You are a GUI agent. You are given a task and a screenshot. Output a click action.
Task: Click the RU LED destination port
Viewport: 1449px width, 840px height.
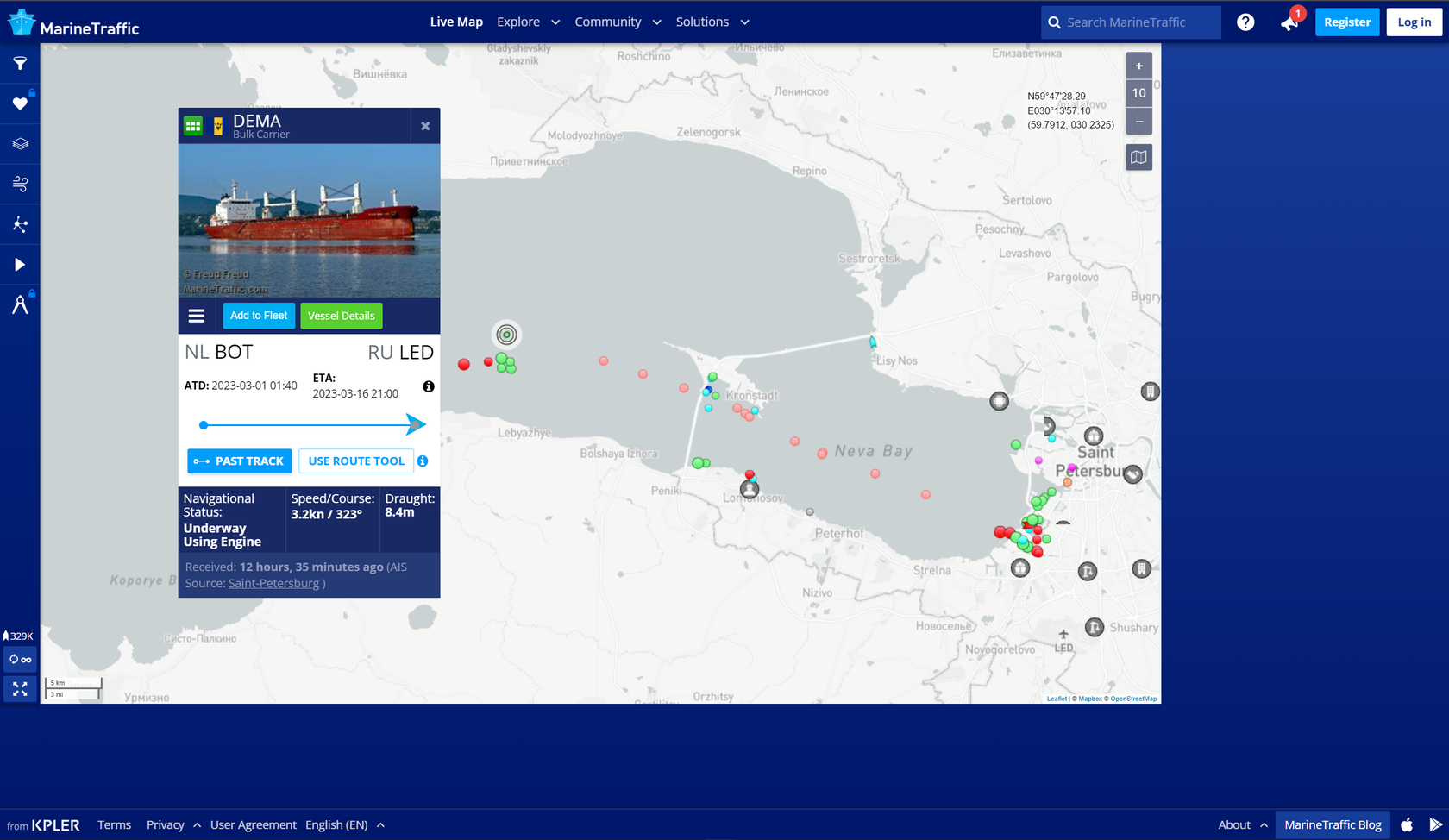(x=401, y=352)
